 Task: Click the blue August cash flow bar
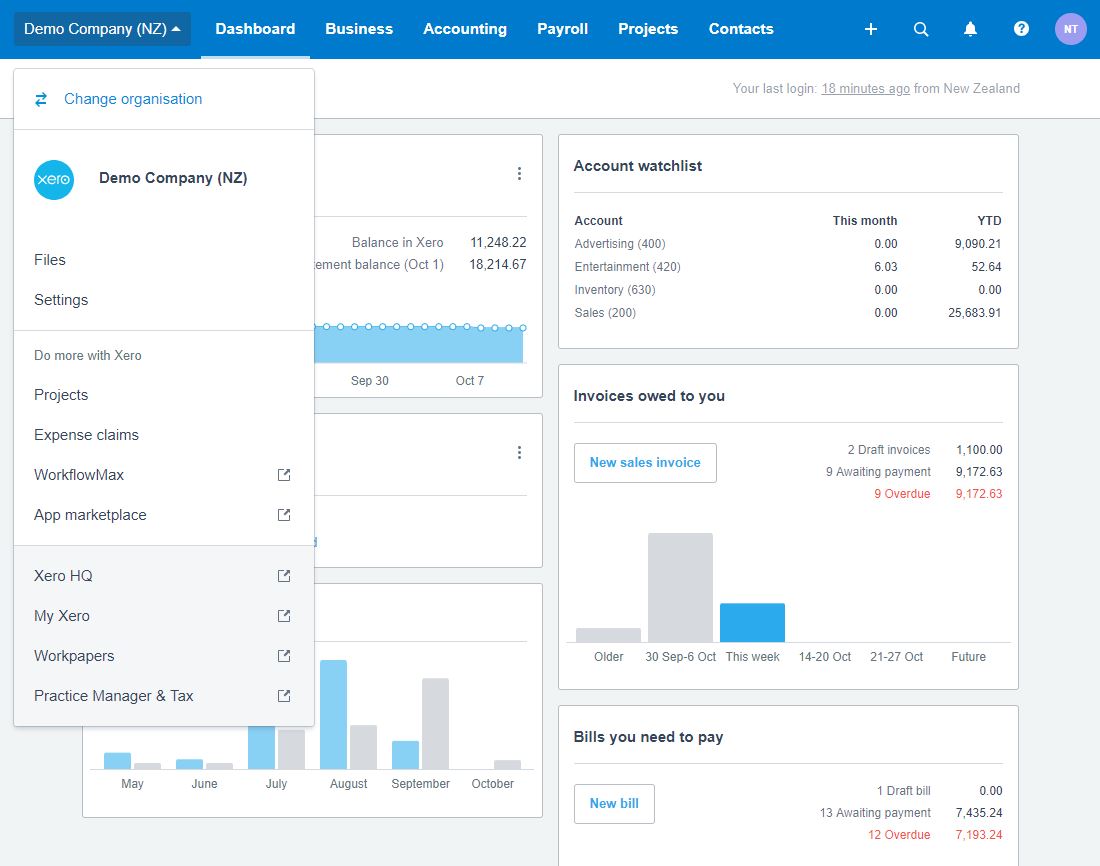(333, 714)
